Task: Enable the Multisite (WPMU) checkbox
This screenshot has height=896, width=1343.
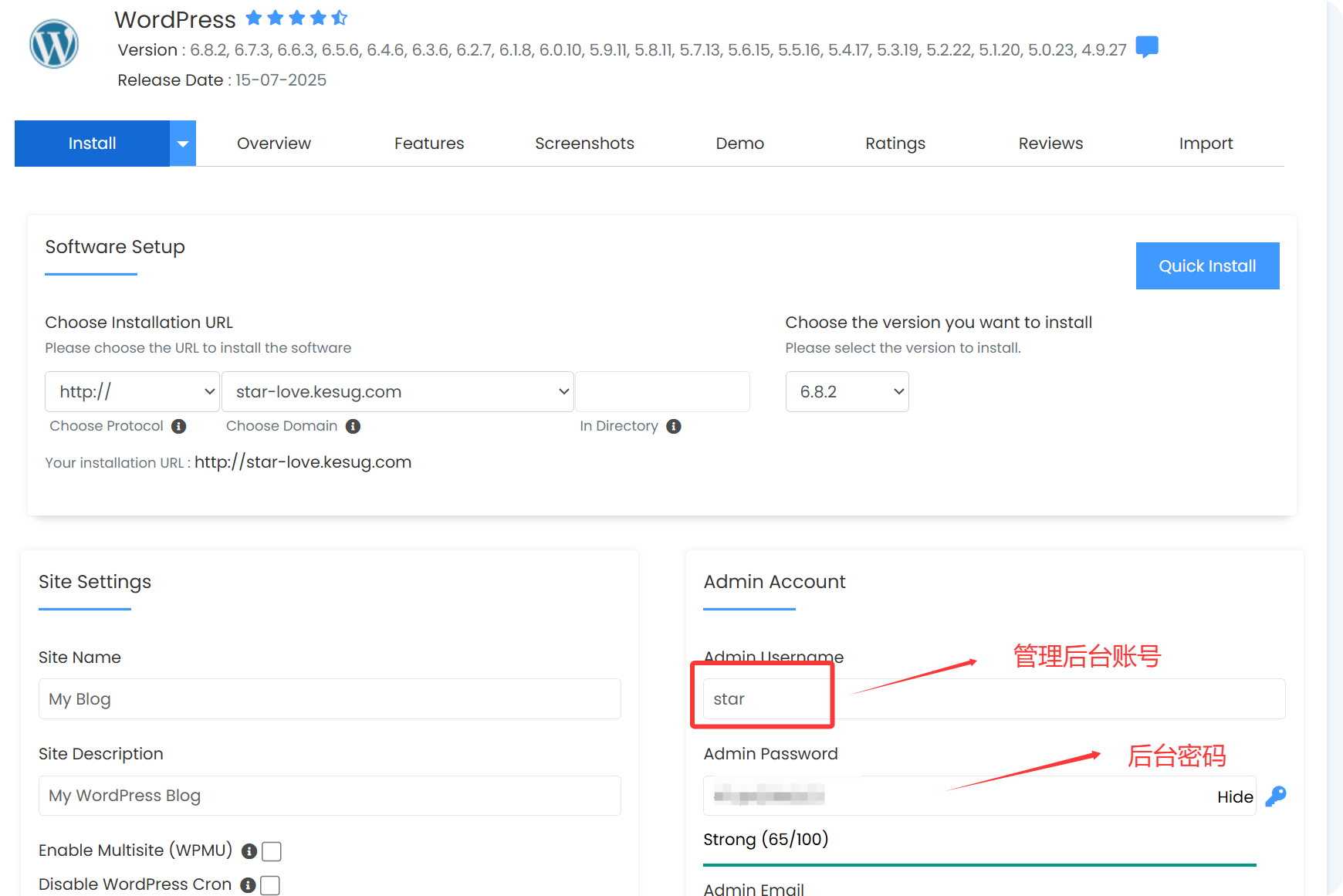Action: tap(272, 851)
